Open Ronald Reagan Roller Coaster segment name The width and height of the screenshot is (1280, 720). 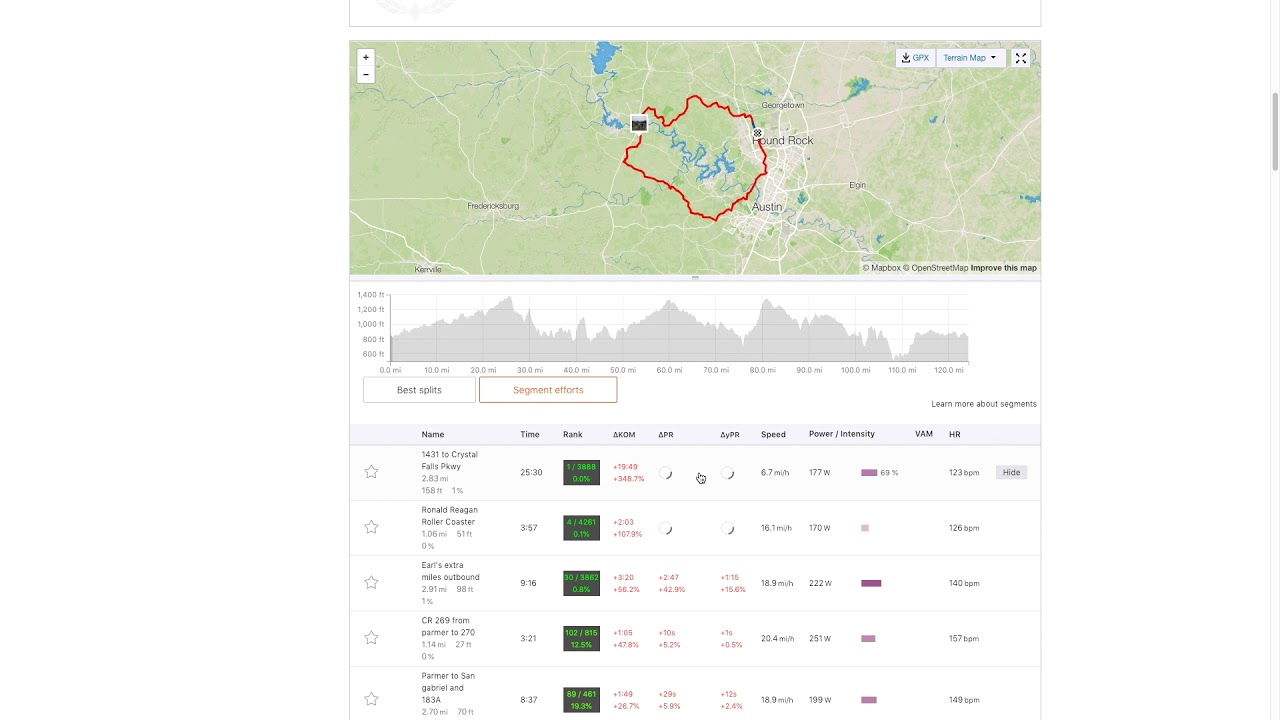pos(449,516)
